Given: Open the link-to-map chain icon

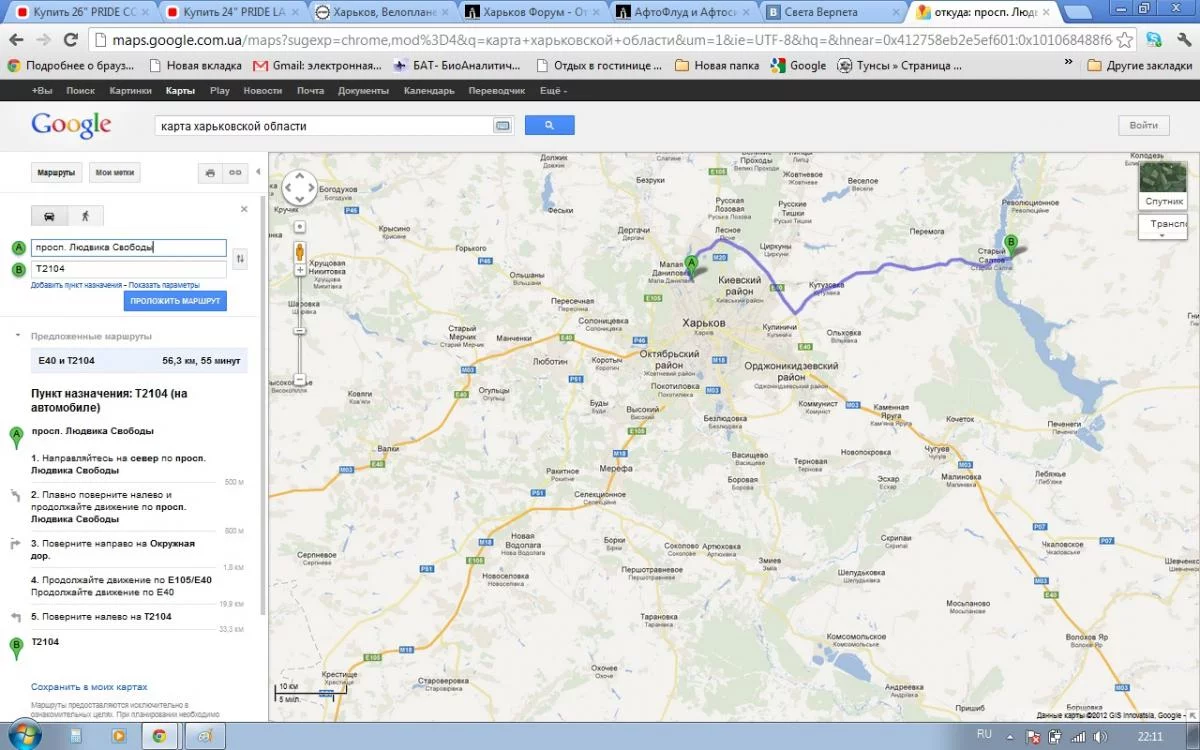Looking at the screenshot, I should (236, 173).
